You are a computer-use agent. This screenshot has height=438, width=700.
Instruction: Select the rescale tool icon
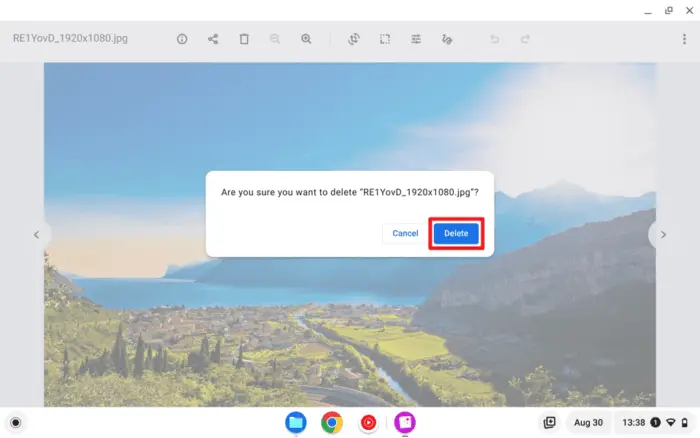pyautogui.click(x=385, y=39)
